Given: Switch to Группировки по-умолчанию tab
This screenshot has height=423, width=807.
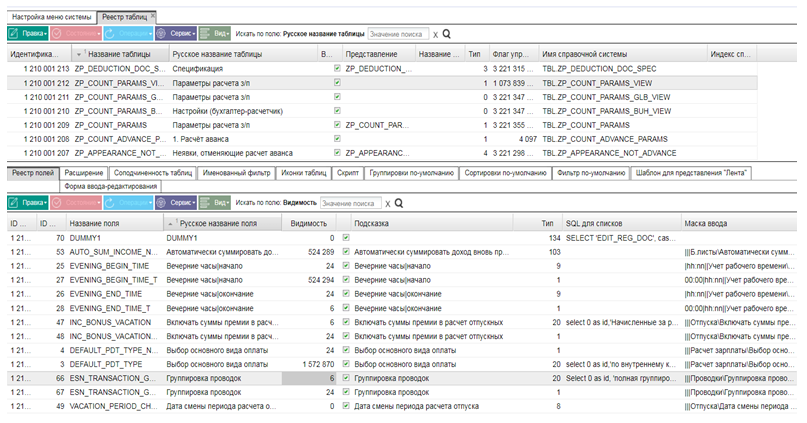Looking at the screenshot, I should click(x=412, y=173).
